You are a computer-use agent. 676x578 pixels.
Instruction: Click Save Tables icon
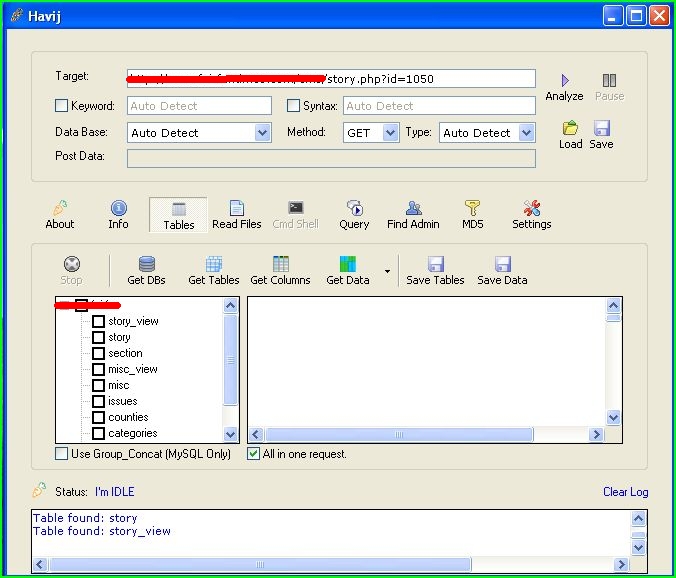[435, 264]
